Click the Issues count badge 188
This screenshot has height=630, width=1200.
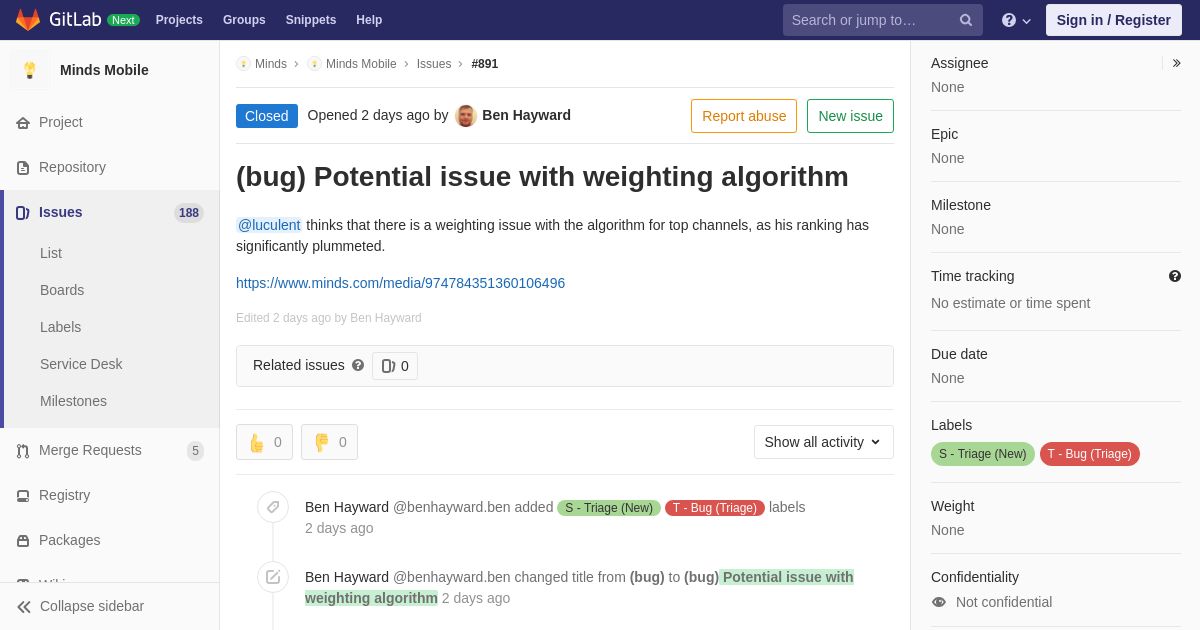click(x=189, y=213)
